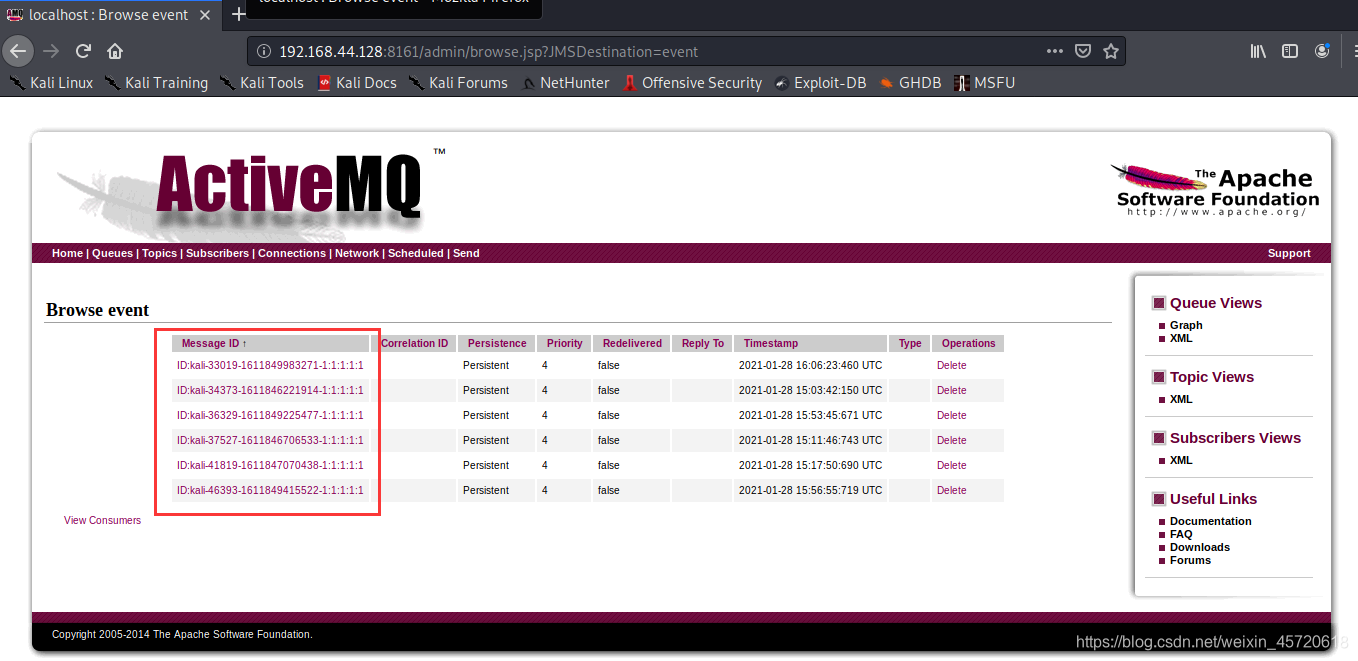Open message ID:kali-34373-1611846221914-1:1:1:1:1
The image size is (1358, 661).
(x=270, y=390)
